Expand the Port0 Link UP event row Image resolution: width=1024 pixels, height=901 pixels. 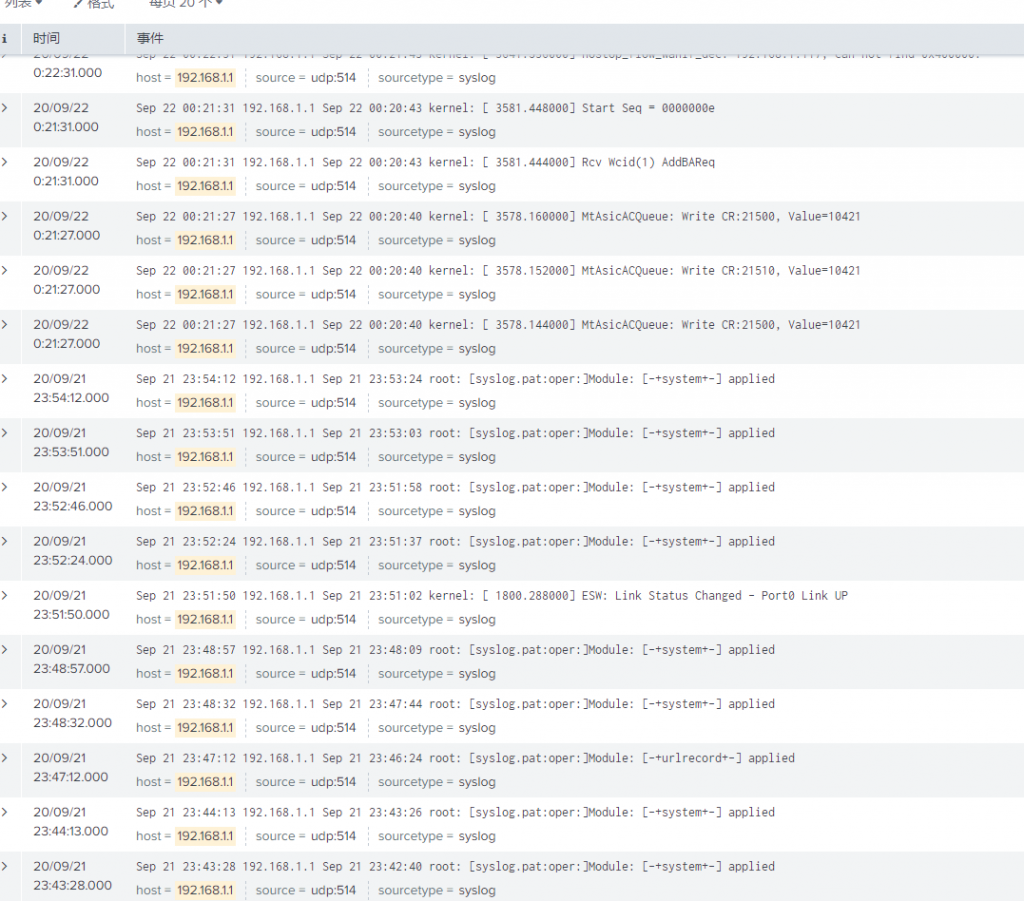[5, 596]
